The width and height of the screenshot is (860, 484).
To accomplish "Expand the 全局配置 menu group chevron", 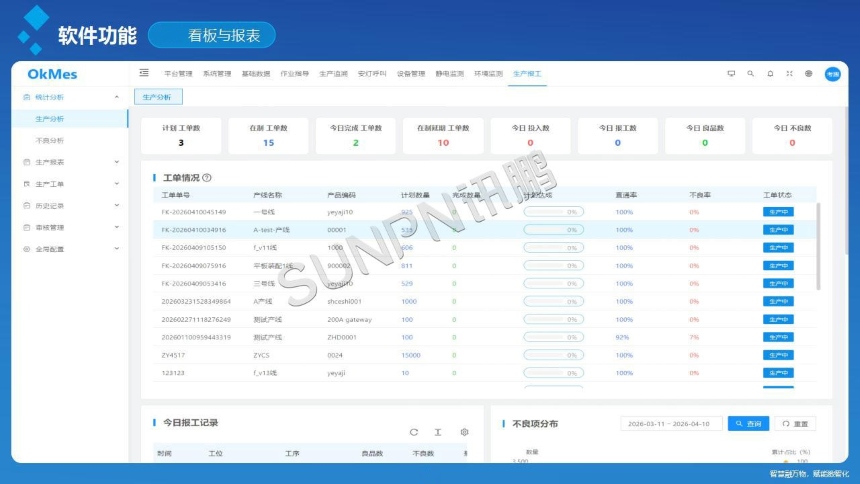I will point(117,249).
